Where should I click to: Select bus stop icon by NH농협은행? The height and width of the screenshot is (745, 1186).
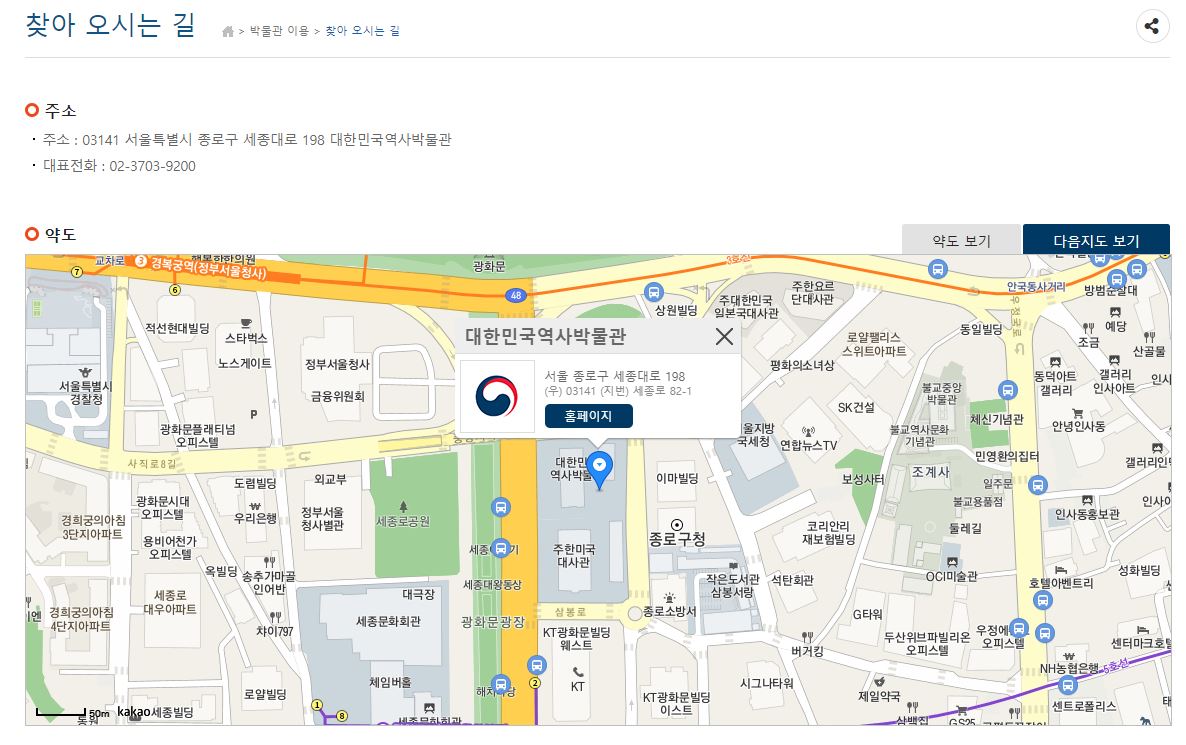(1067, 685)
